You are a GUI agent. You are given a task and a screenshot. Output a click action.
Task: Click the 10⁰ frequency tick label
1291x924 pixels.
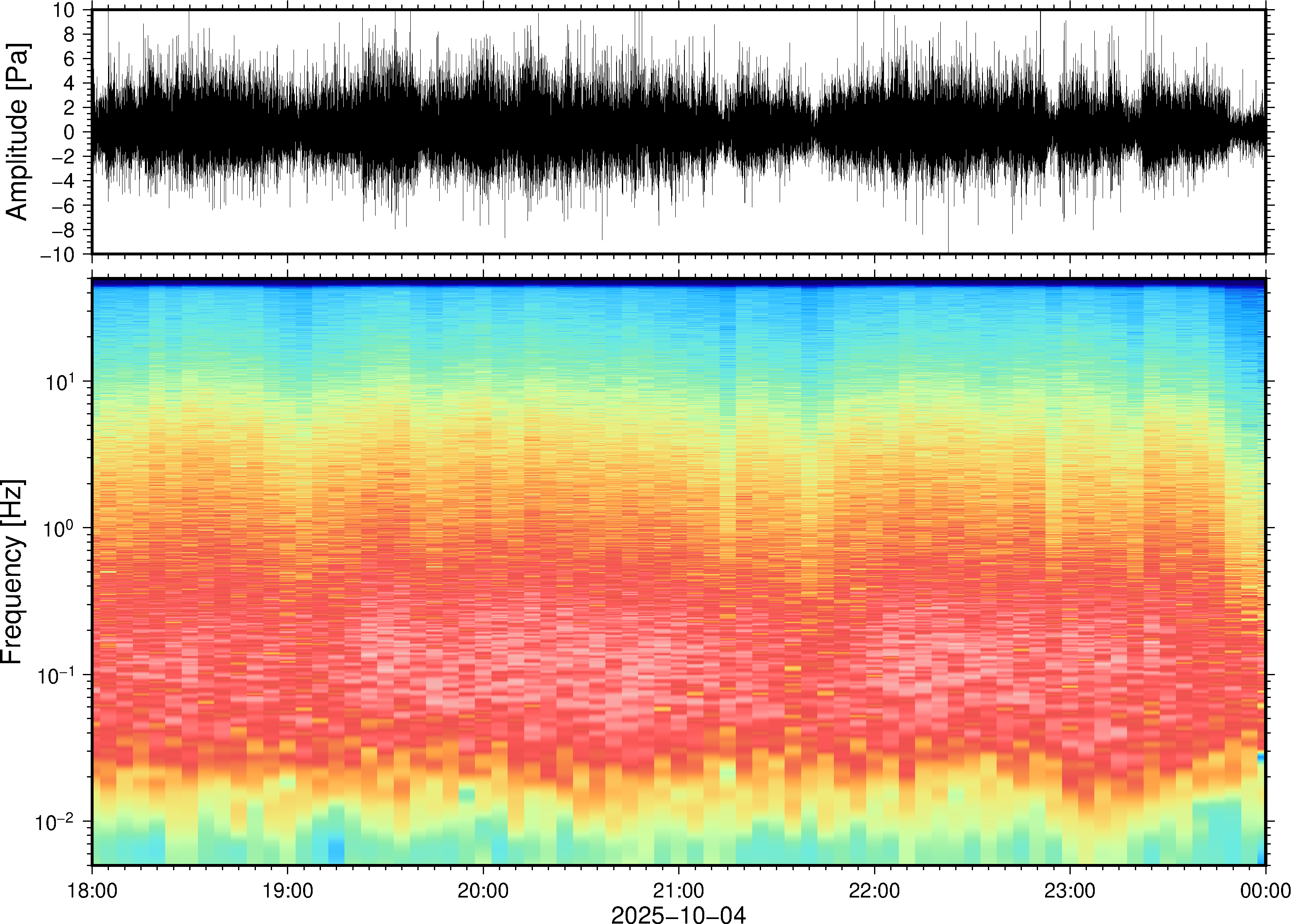[x=59, y=529]
